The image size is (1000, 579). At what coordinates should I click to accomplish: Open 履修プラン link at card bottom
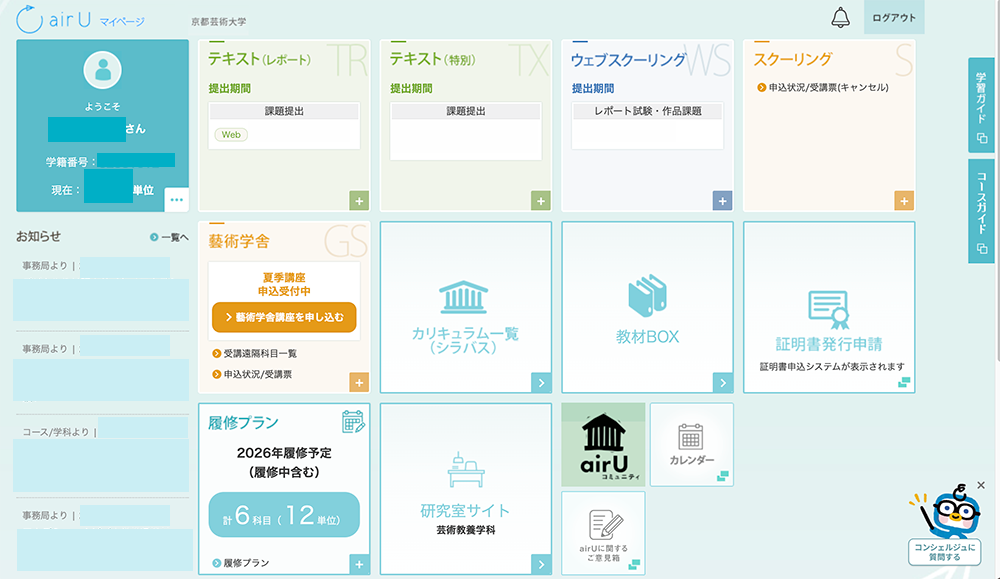(x=240, y=563)
